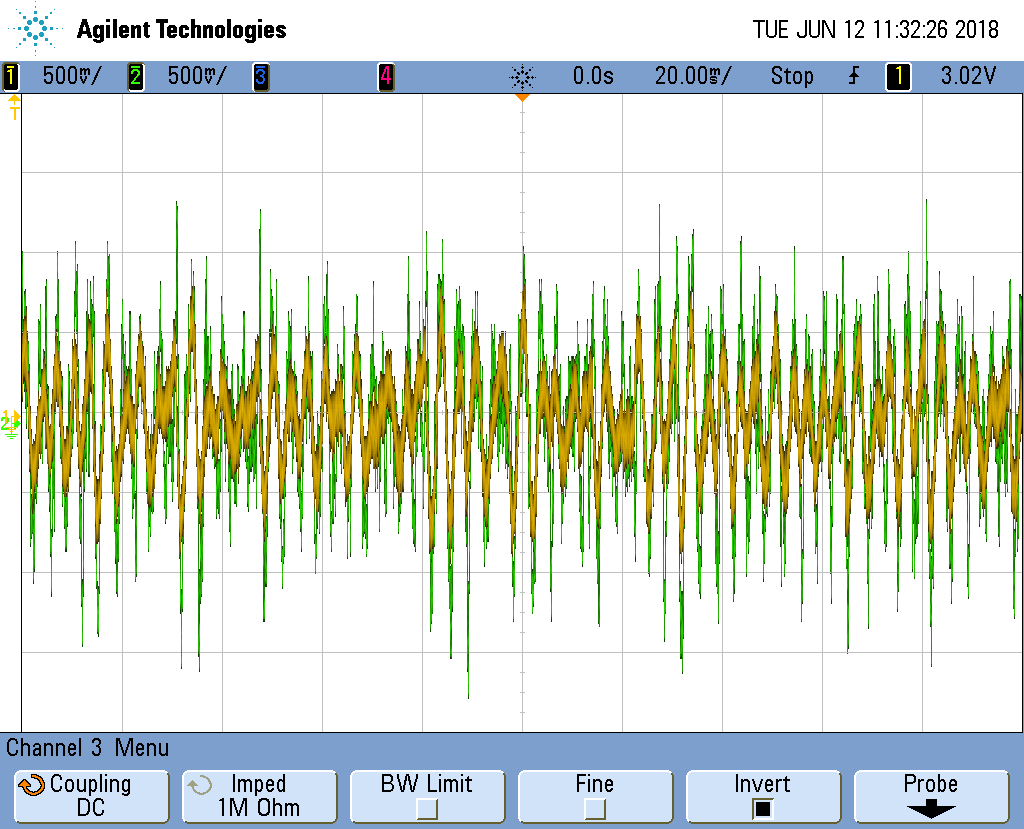Image resolution: width=1024 pixels, height=829 pixels.
Task: Select the yellow channel 1 indicator
Action: pyautogui.click(x=11, y=76)
